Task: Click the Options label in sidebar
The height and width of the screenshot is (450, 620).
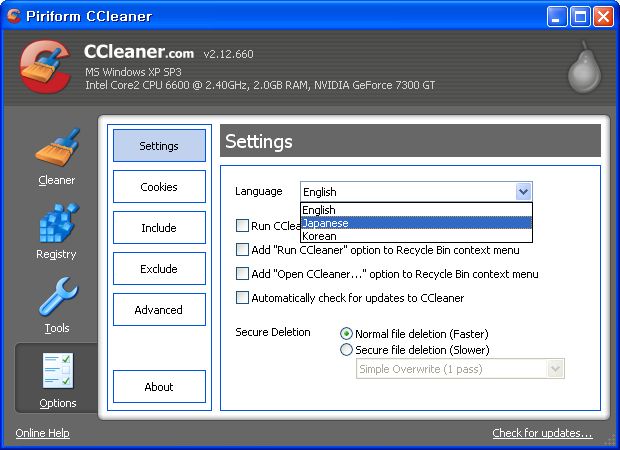Action: click(x=58, y=403)
